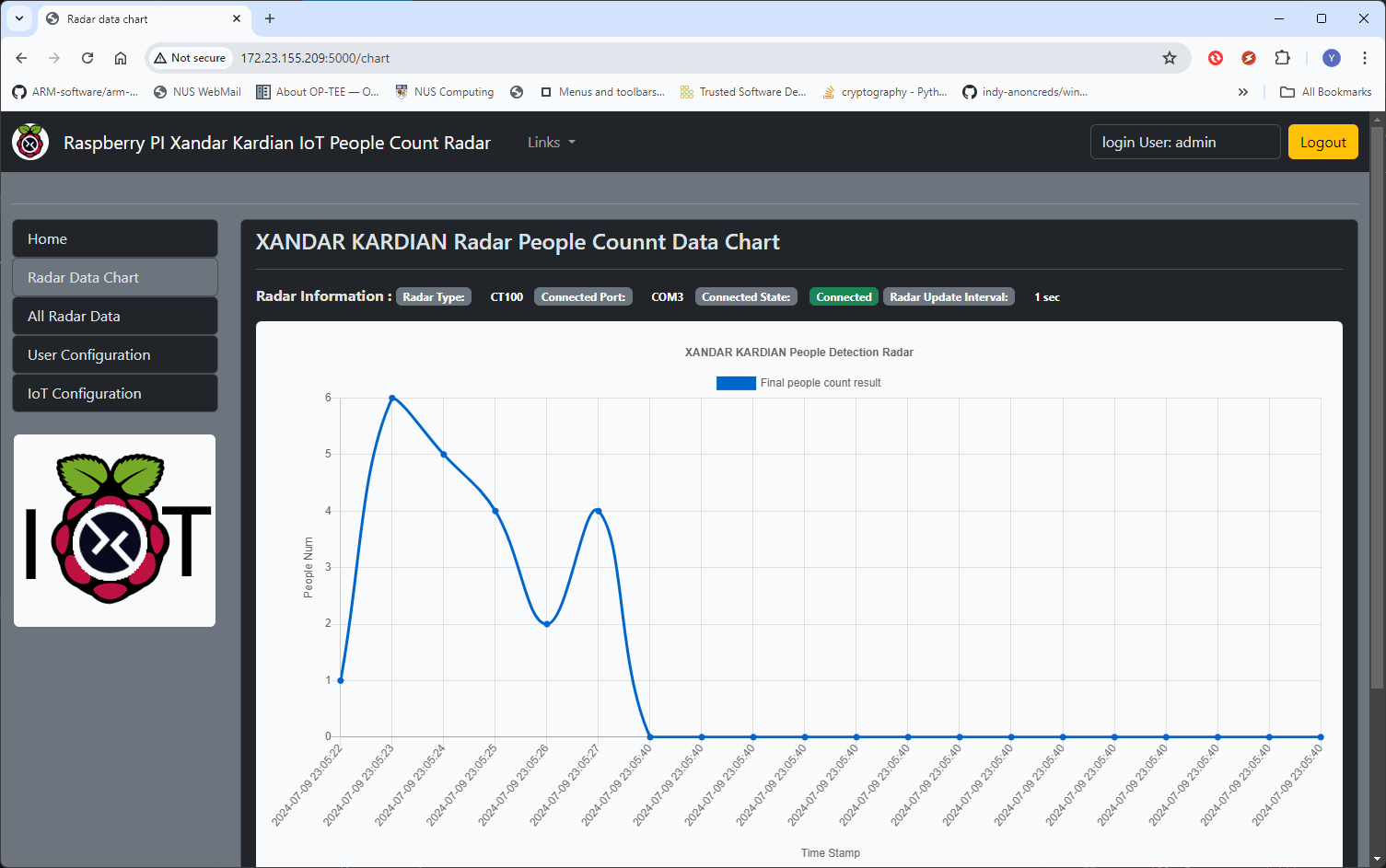The height and width of the screenshot is (868, 1386).
Task: Click the COM3 port value
Action: tap(667, 296)
